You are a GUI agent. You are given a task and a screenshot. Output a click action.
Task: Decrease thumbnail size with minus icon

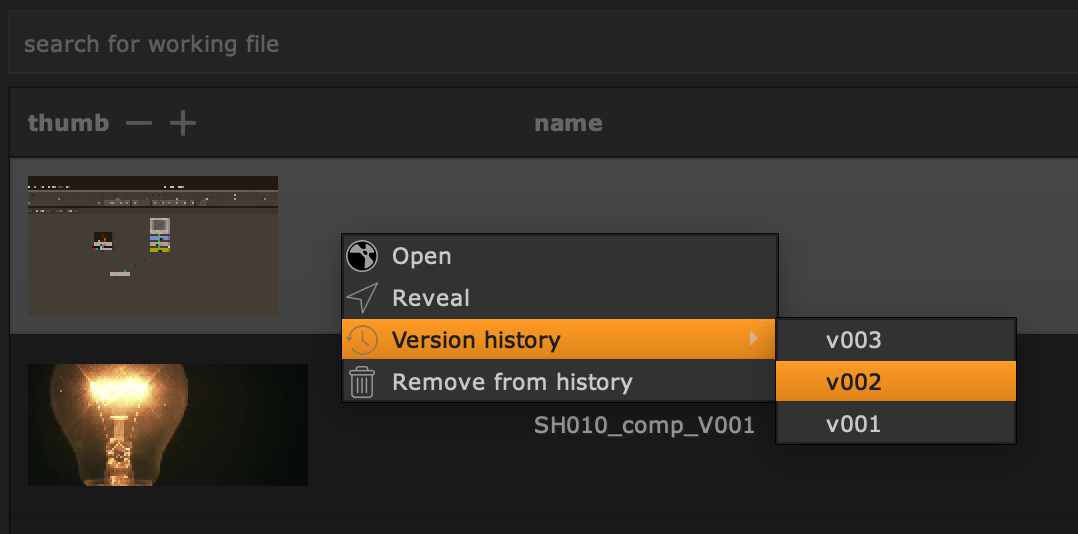(139, 124)
